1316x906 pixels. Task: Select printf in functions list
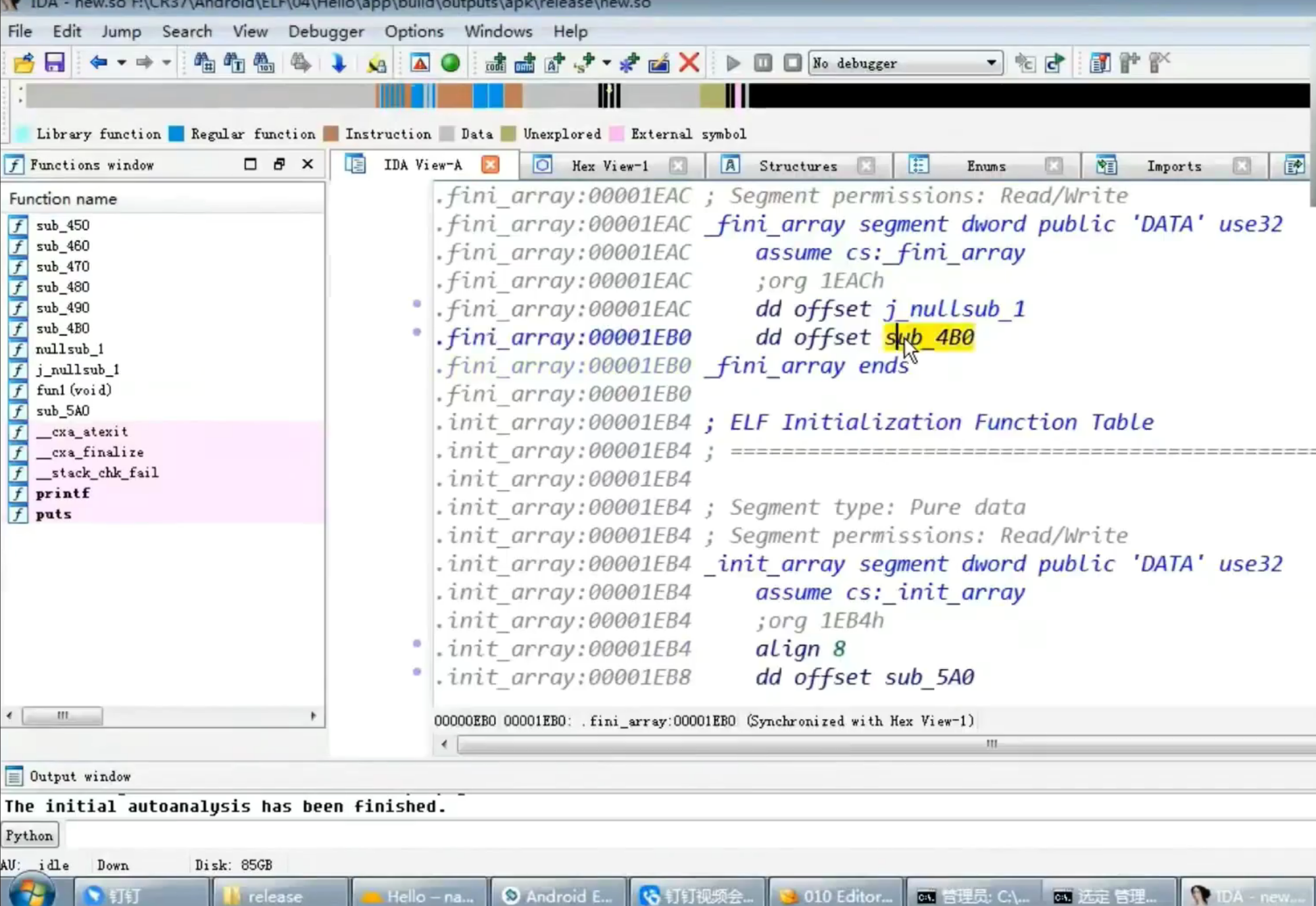tap(62, 493)
